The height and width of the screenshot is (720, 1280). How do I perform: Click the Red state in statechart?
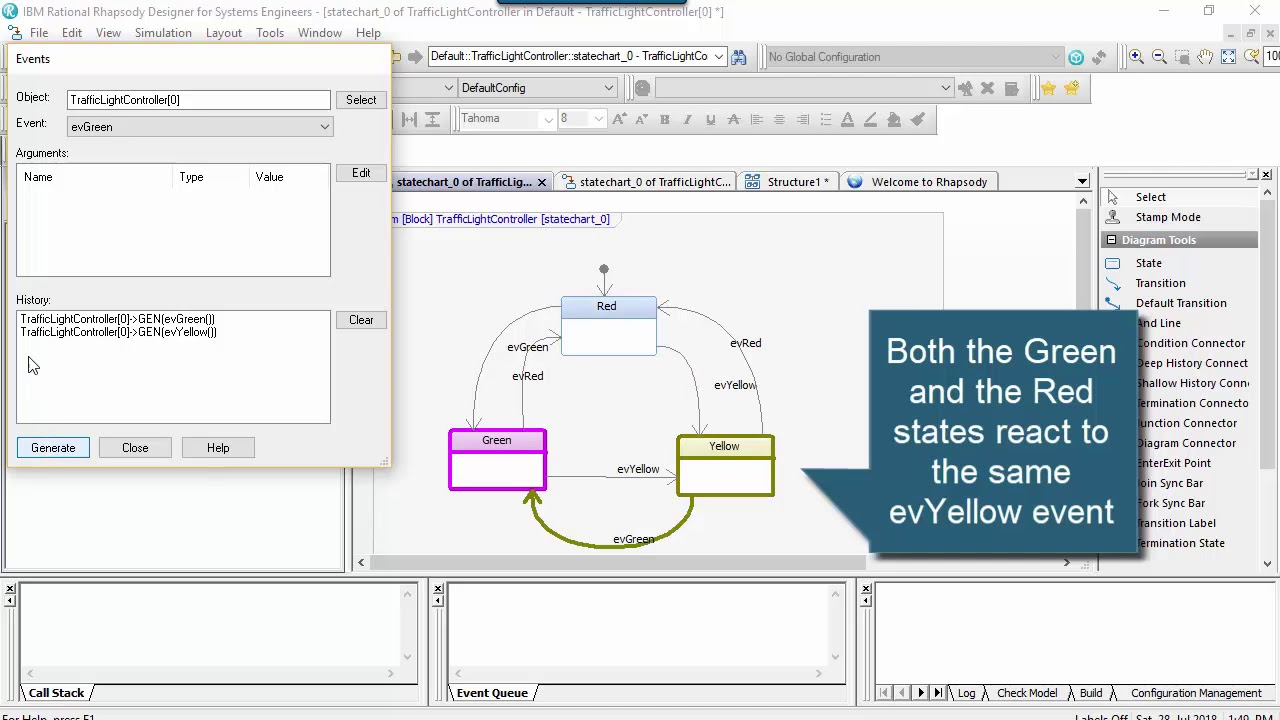pyautogui.click(x=608, y=325)
